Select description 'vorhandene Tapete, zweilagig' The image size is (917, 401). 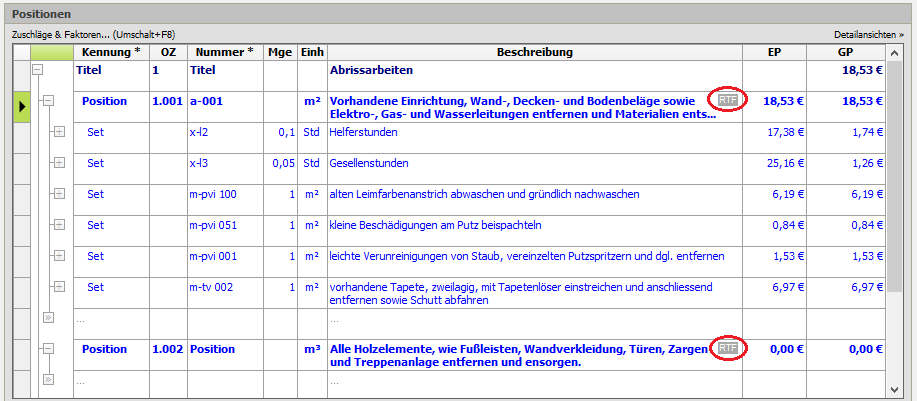535,293
